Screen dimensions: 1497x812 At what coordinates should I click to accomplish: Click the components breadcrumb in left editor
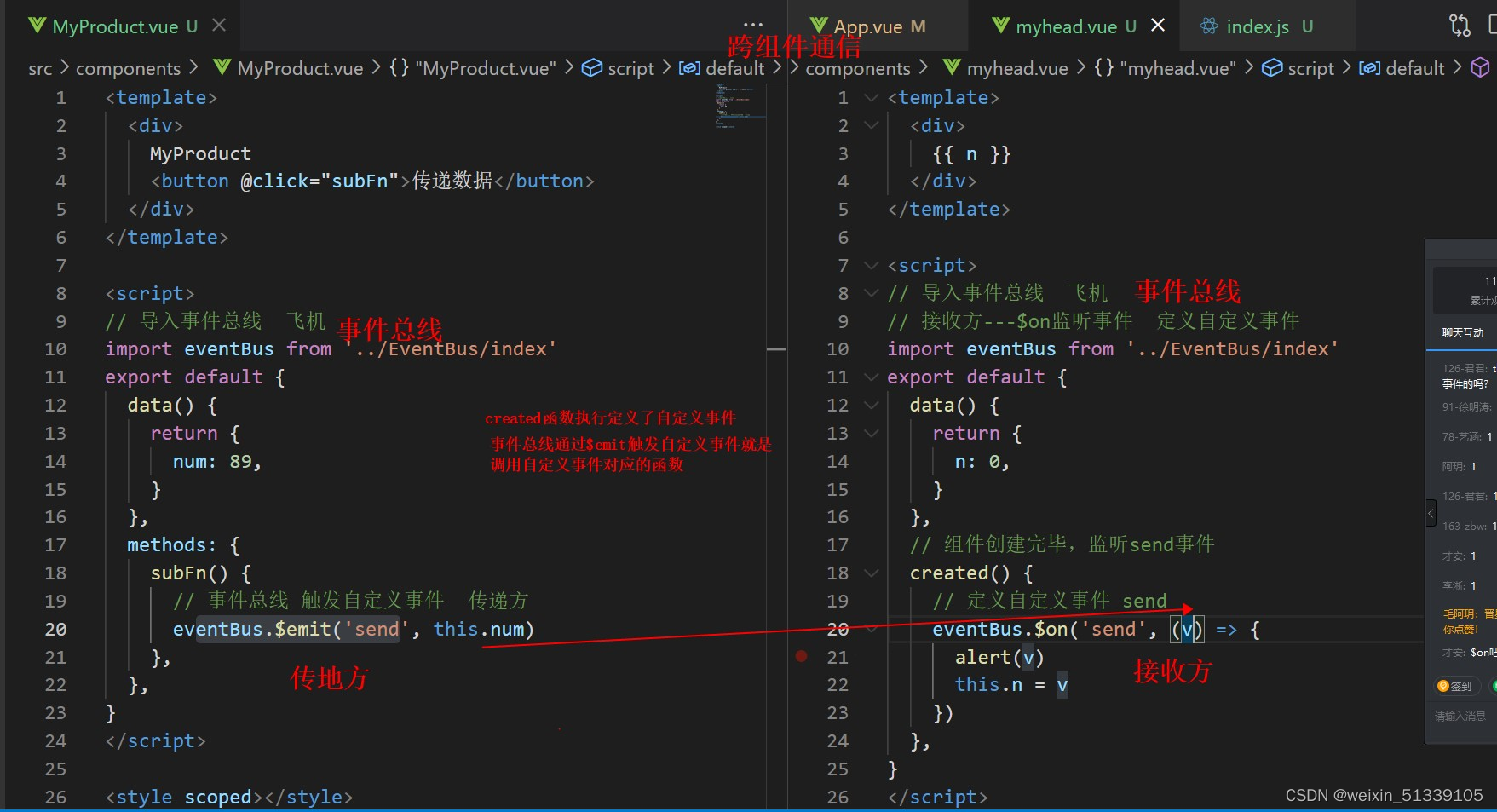click(128, 68)
